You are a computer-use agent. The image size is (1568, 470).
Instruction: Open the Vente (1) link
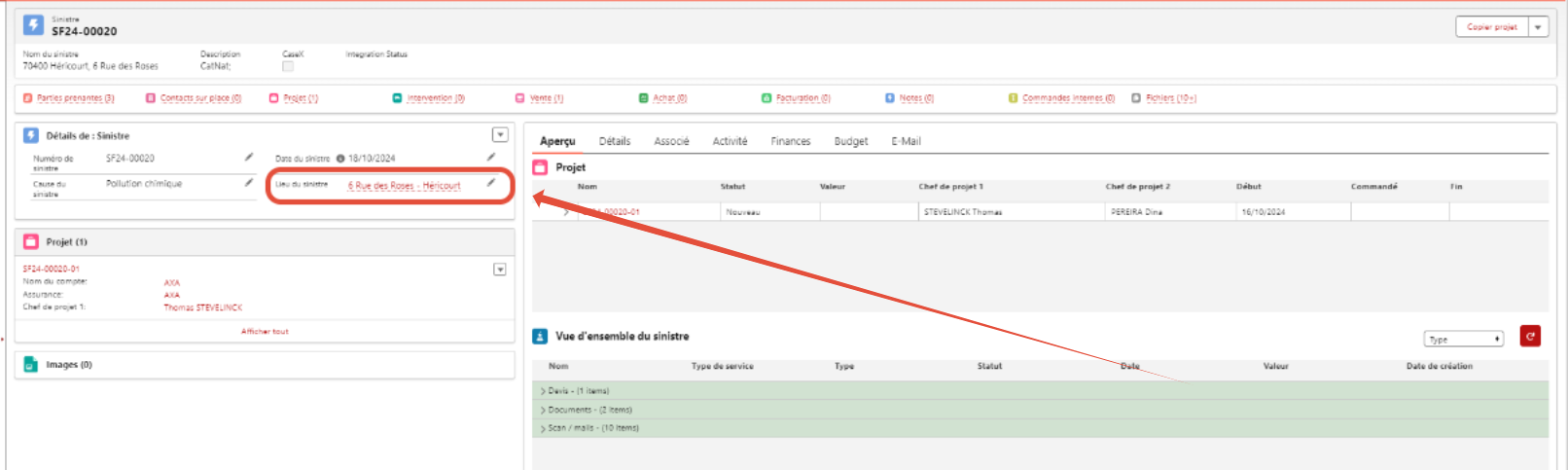coord(547,98)
